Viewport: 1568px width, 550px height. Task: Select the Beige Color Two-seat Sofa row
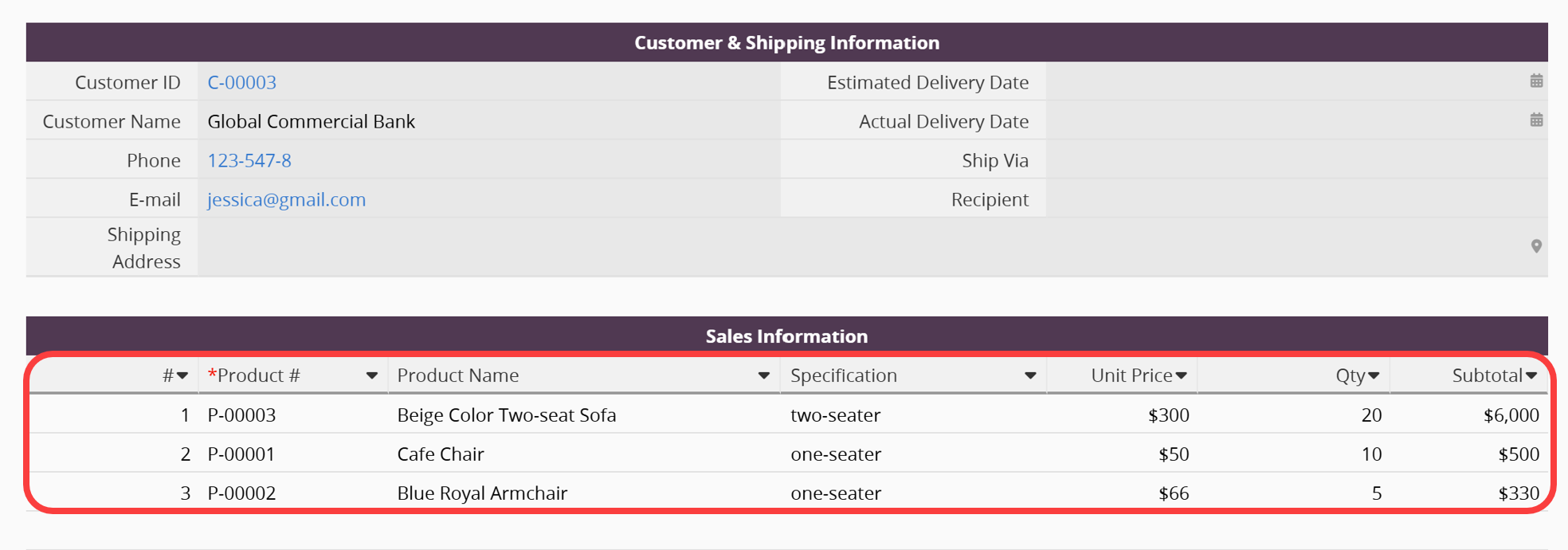(x=506, y=414)
